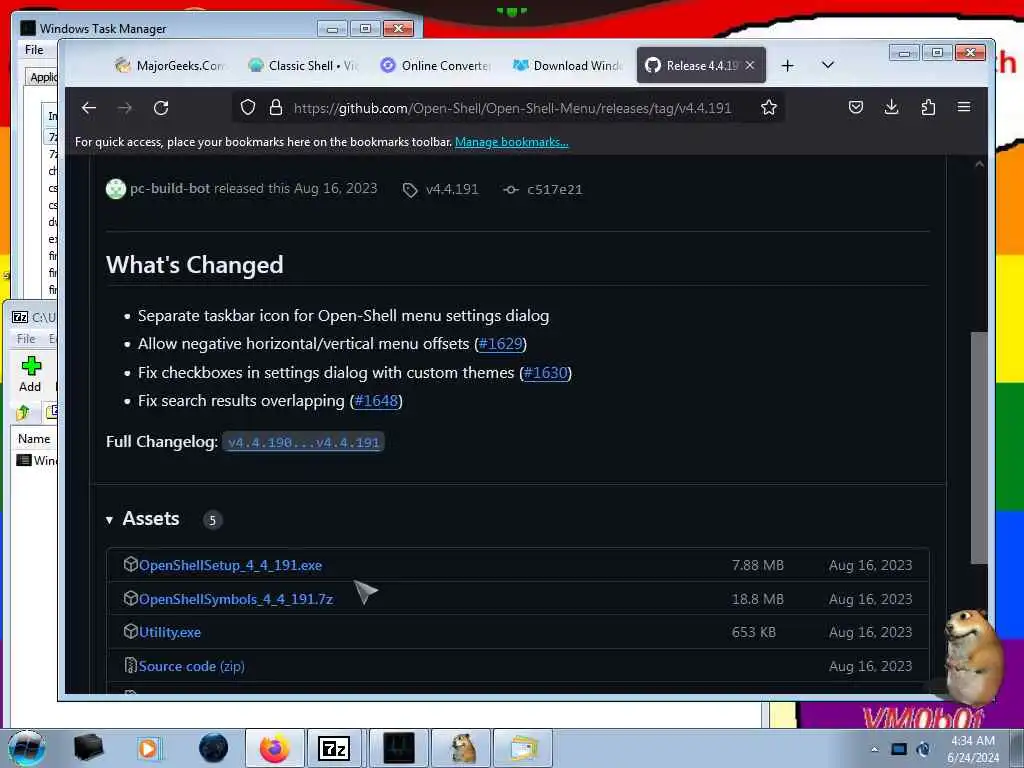The image size is (1024, 768).
Task: Open the pc-build-bot author link
Action: (x=170, y=189)
